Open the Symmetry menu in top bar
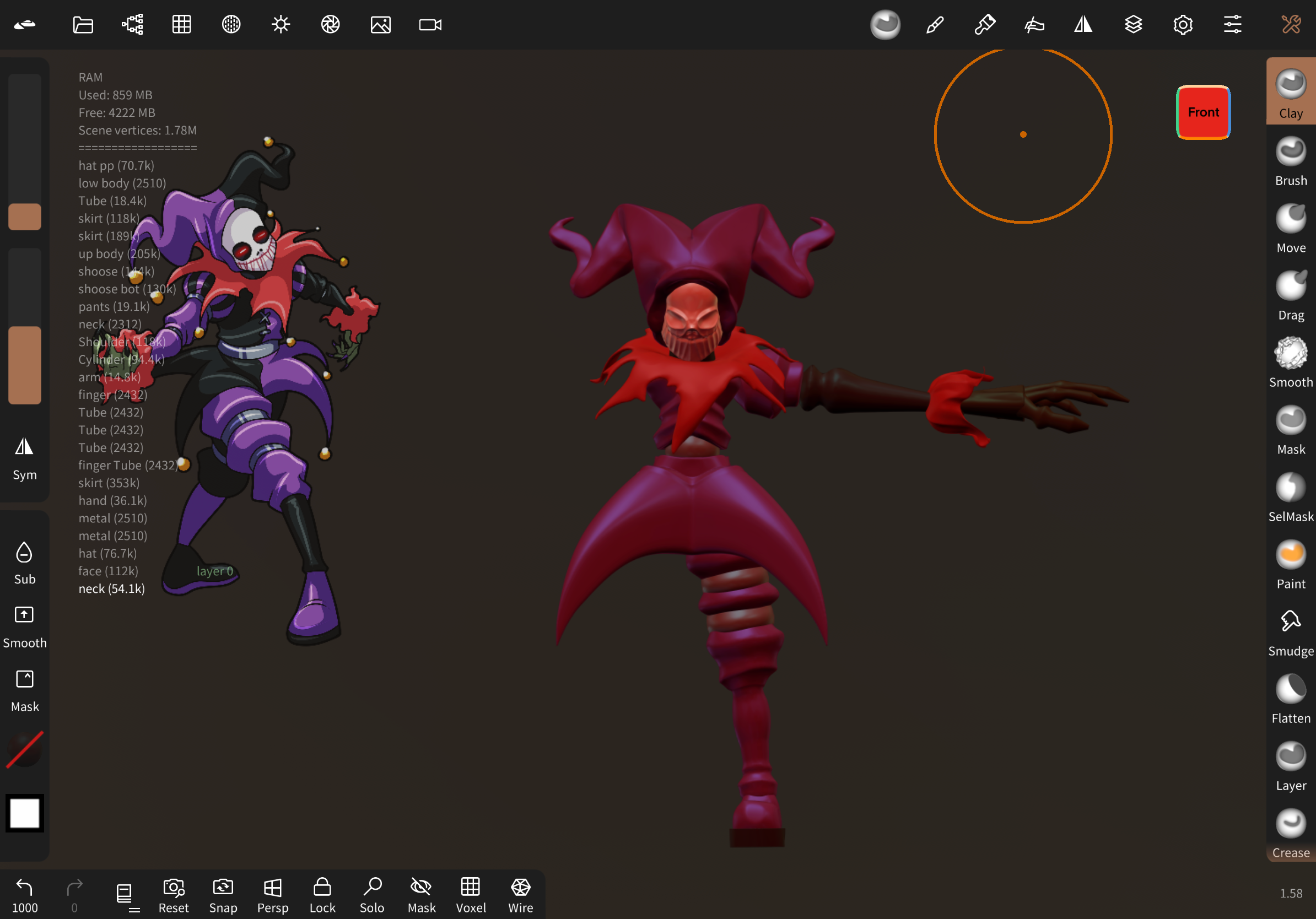The height and width of the screenshot is (919, 1316). (1083, 25)
